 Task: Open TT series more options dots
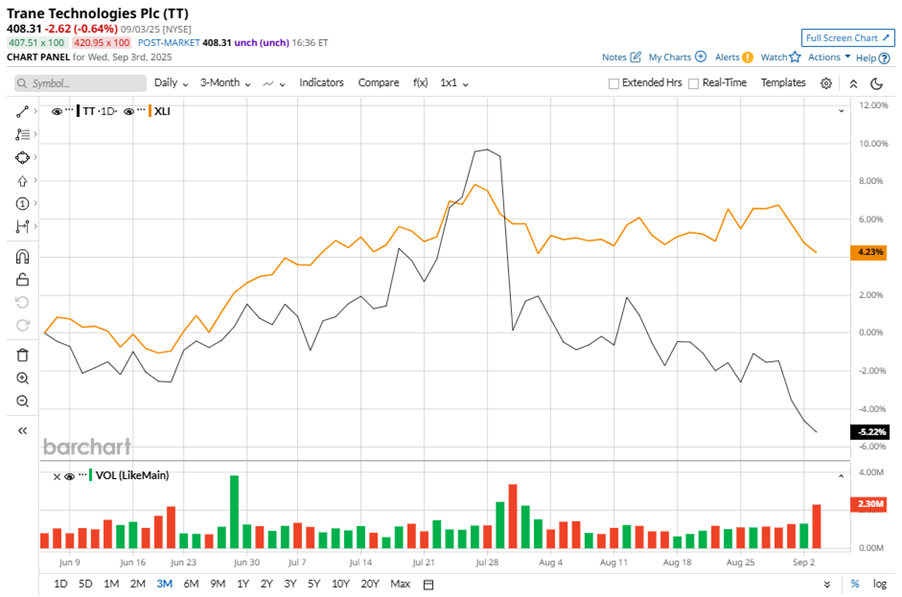(x=69, y=109)
